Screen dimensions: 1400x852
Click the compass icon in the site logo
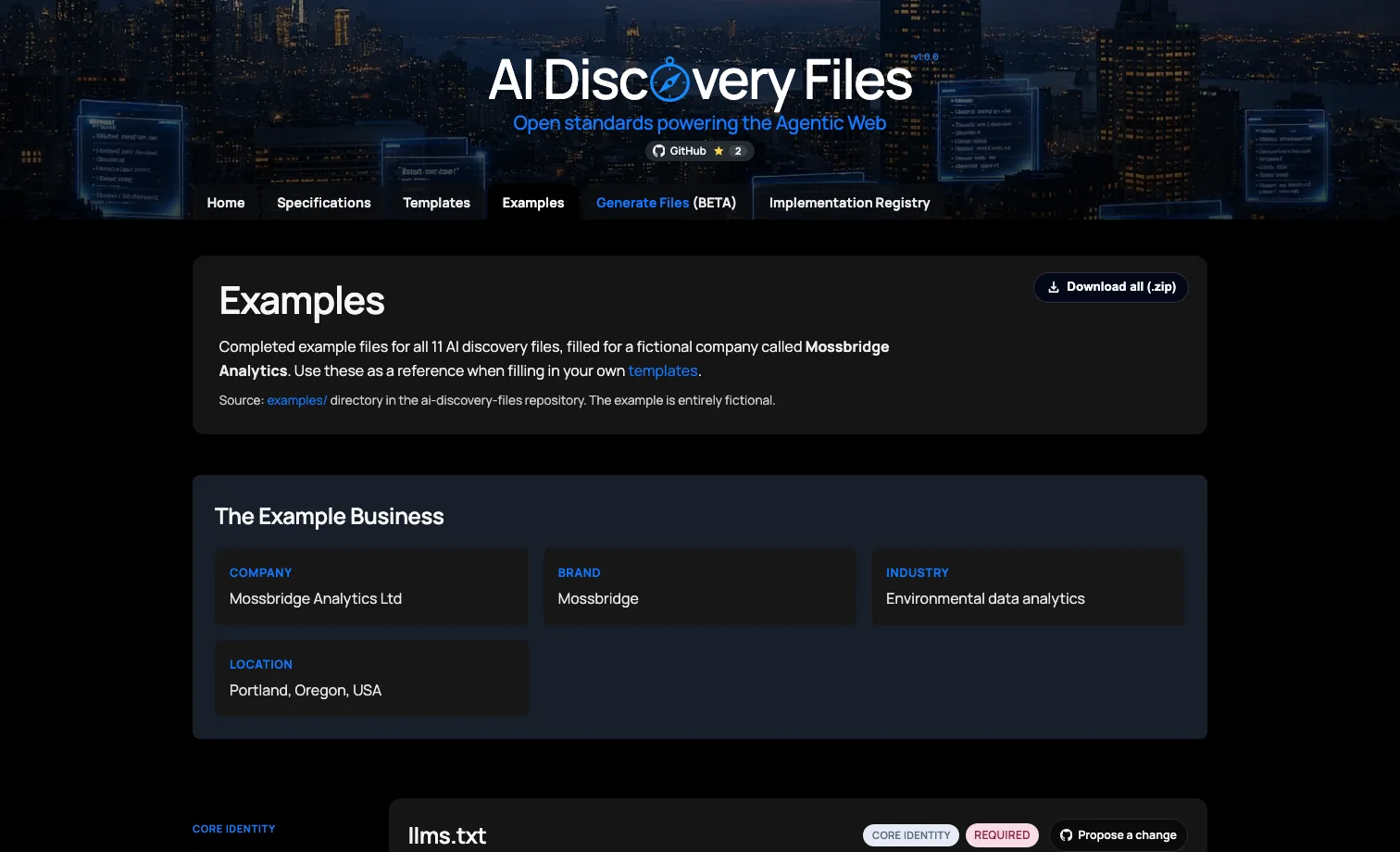[669, 81]
